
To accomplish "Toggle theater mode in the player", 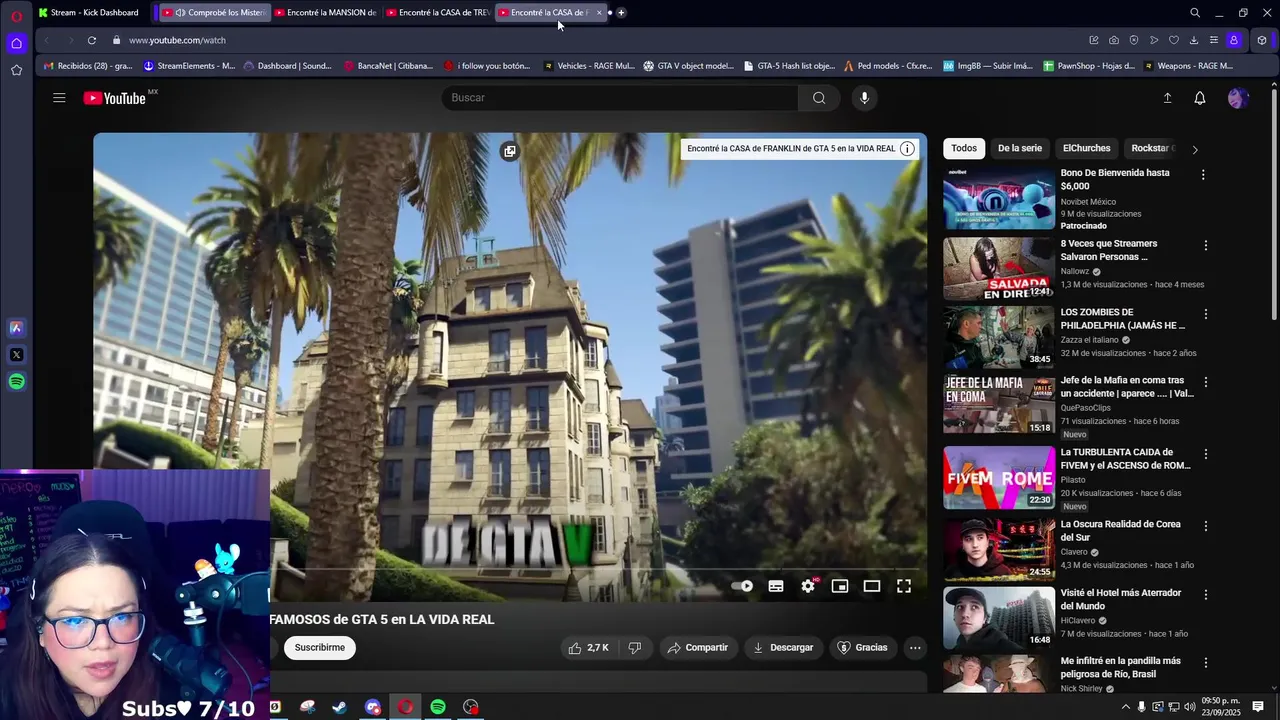I will (x=872, y=586).
